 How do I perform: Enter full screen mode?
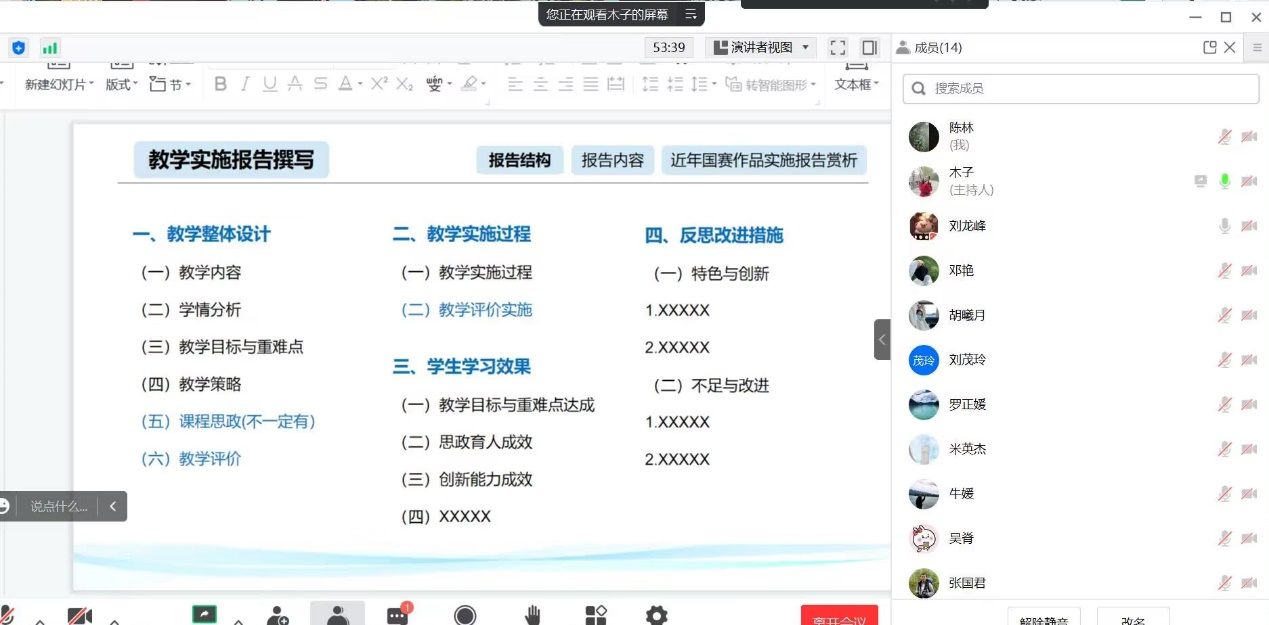pos(838,47)
